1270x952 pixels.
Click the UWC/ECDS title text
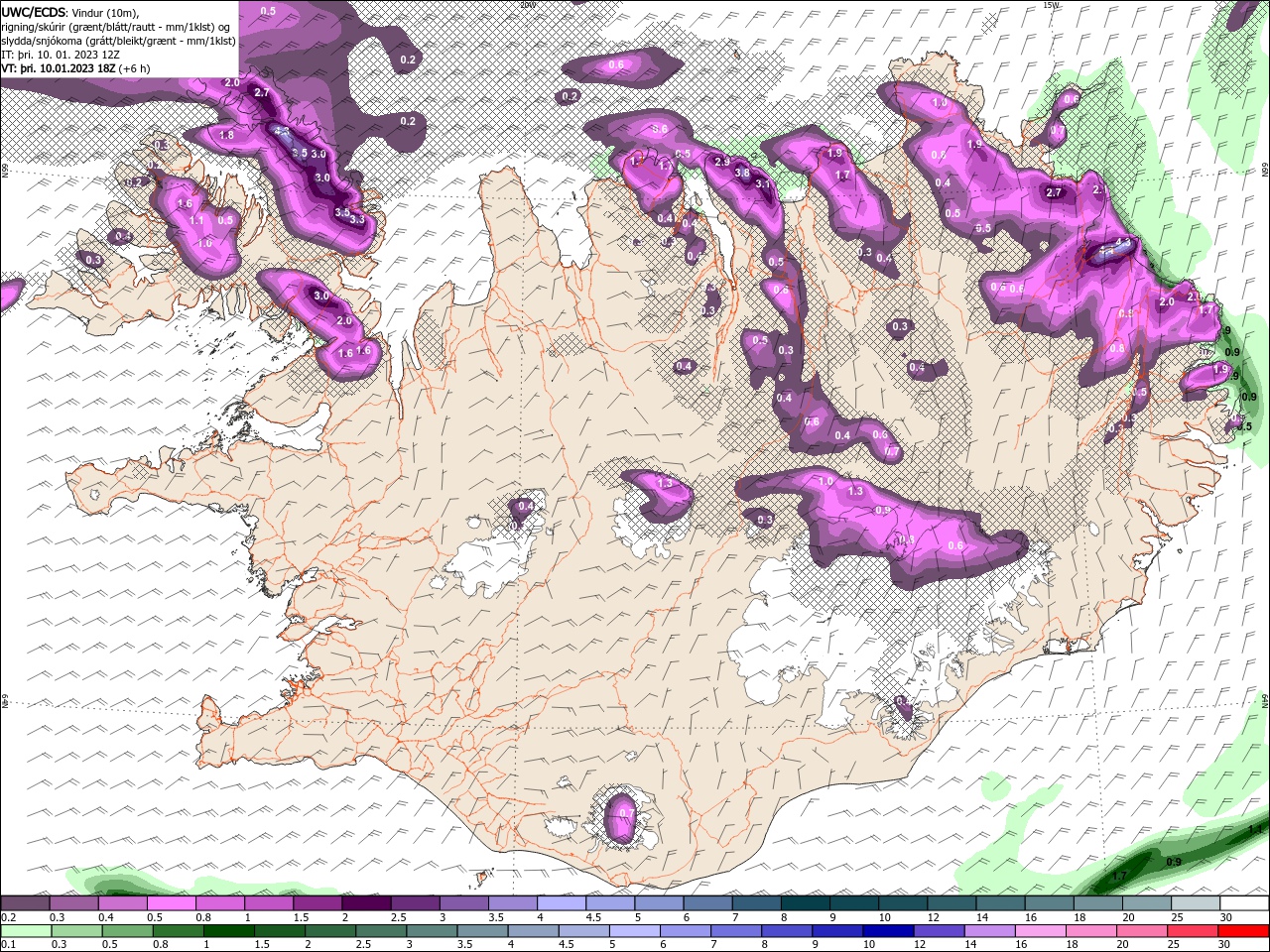pos(34,12)
